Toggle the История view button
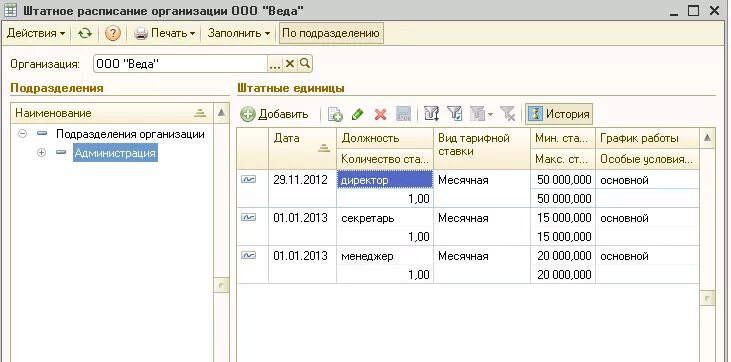Screen dimensions: 731x362 559,114
